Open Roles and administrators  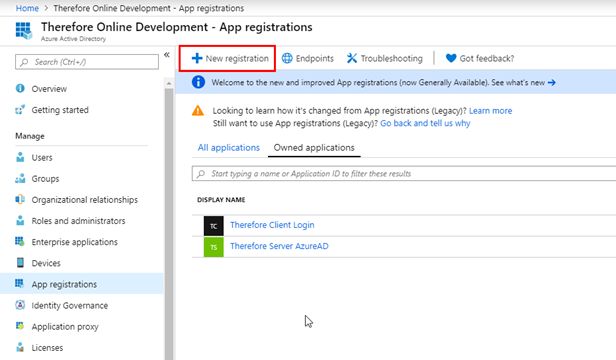(x=79, y=221)
